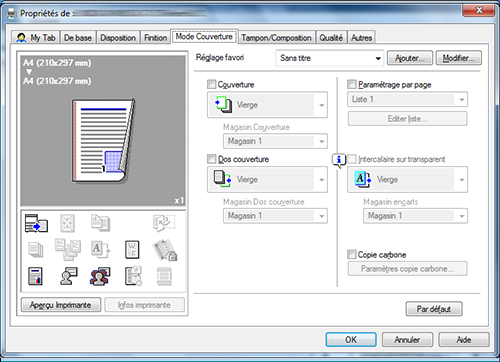500x362 pixels.
Task: Open the Disposition tab
Action: (118, 38)
